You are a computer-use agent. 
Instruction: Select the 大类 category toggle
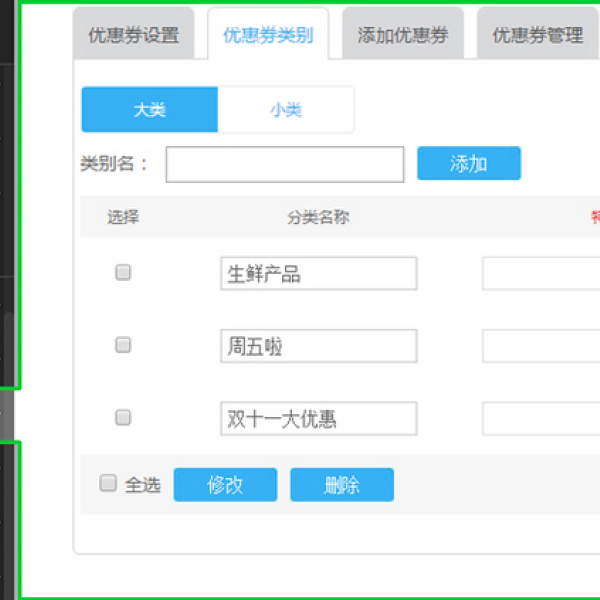click(x=149, y=110)
